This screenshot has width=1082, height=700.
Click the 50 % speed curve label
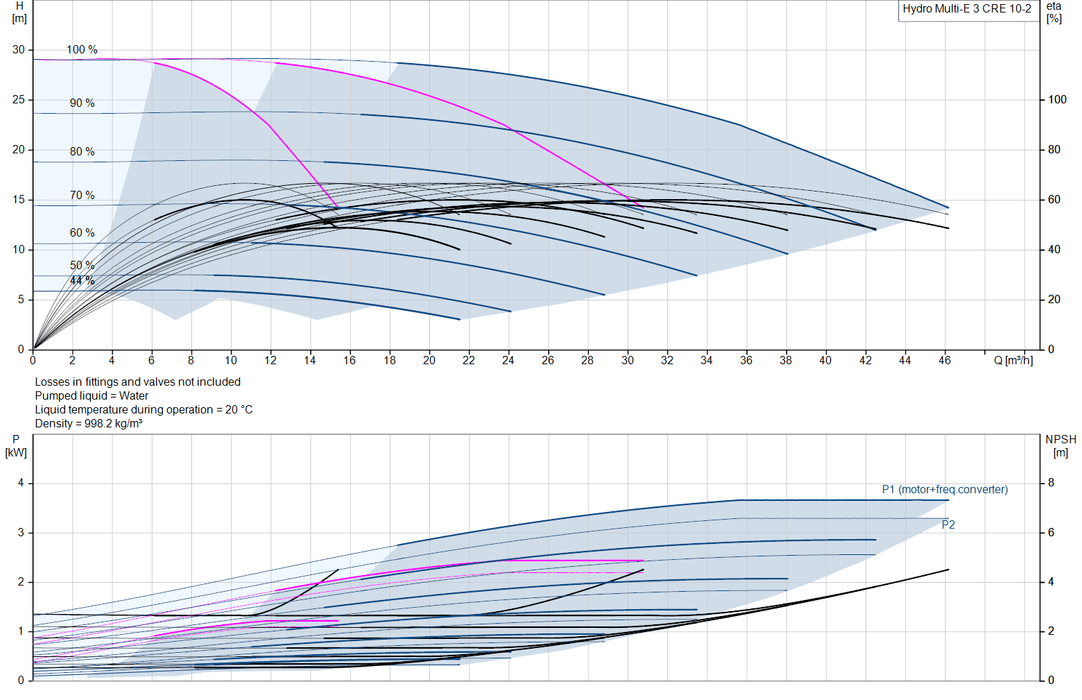82,265
